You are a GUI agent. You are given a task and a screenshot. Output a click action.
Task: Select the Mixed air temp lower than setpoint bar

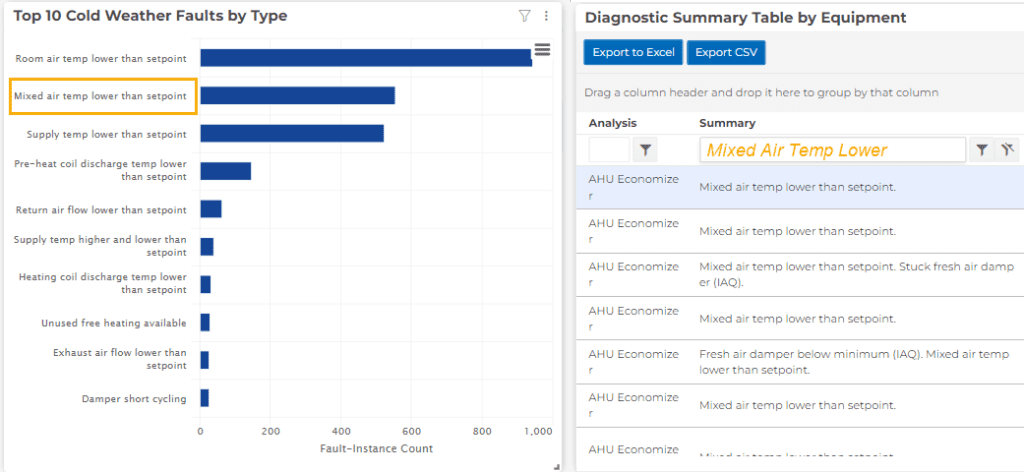coord(297,95)
